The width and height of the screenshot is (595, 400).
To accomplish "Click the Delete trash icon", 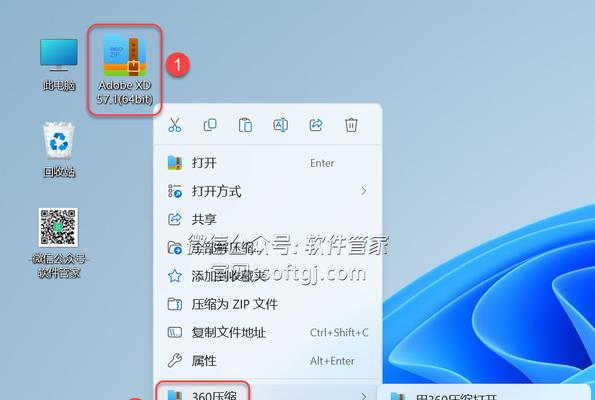I will point(351,124).
